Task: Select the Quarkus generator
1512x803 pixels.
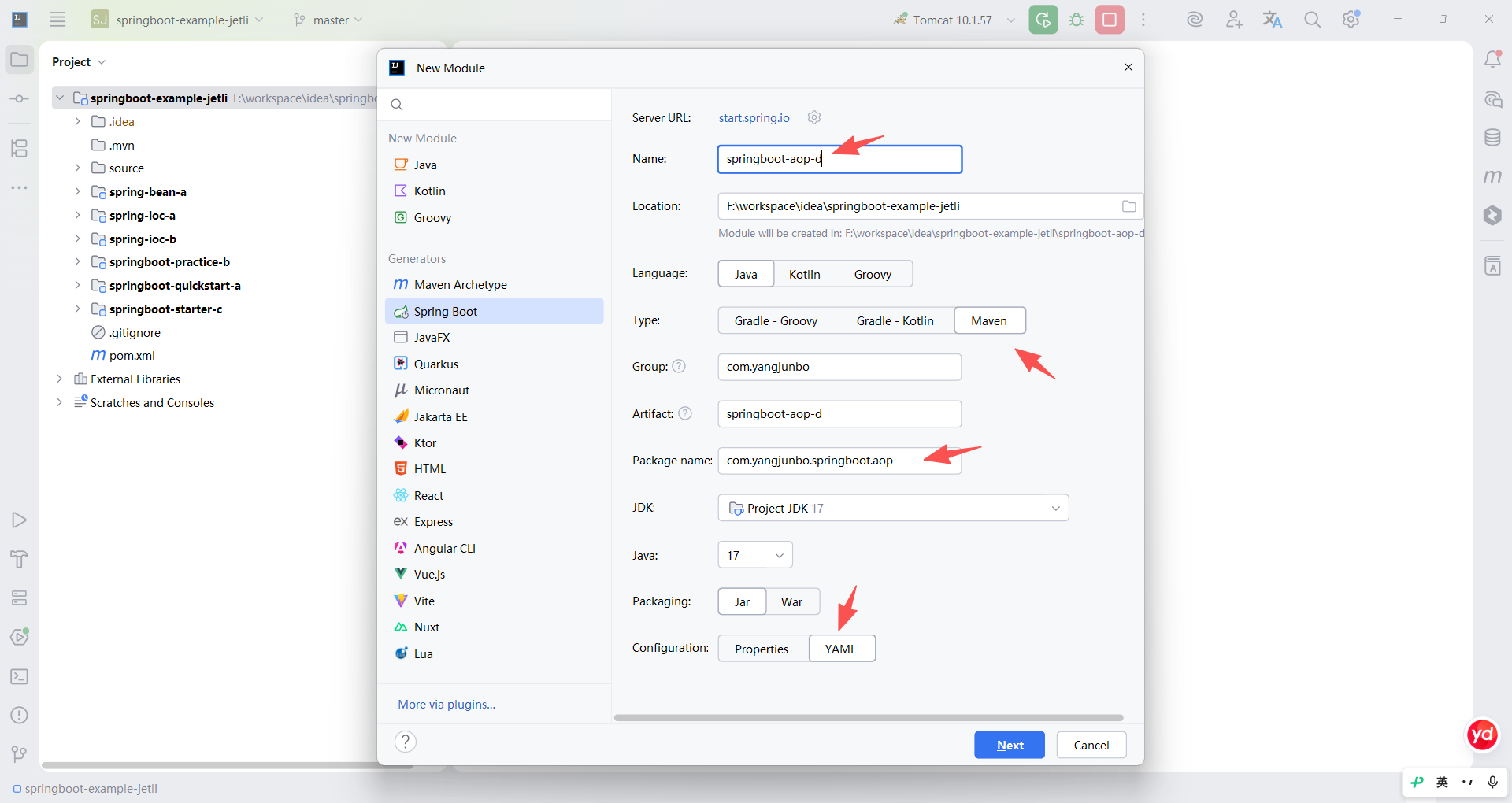Action: pos(495,364)
